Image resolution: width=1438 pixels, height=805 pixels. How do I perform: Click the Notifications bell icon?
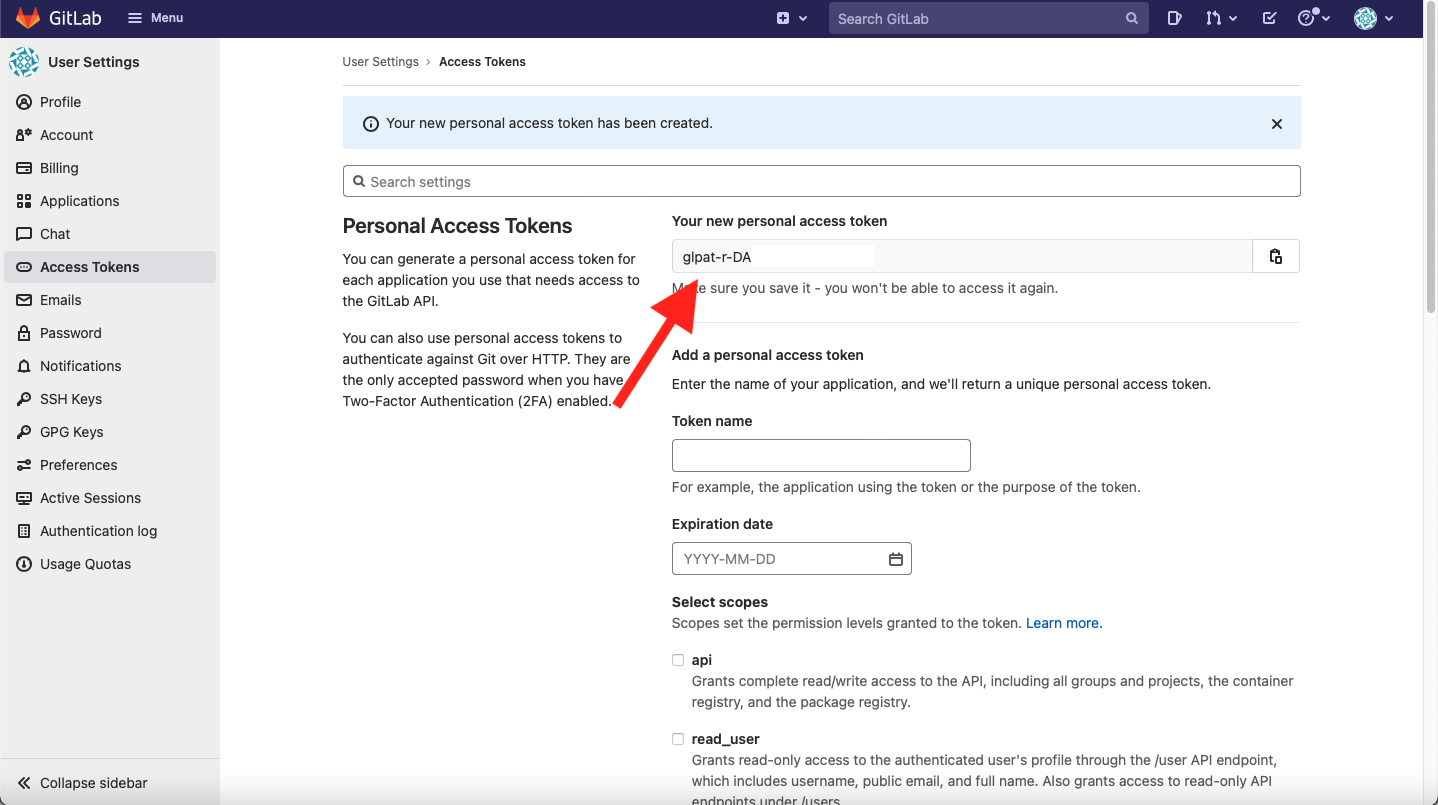[x=24, y=366]
